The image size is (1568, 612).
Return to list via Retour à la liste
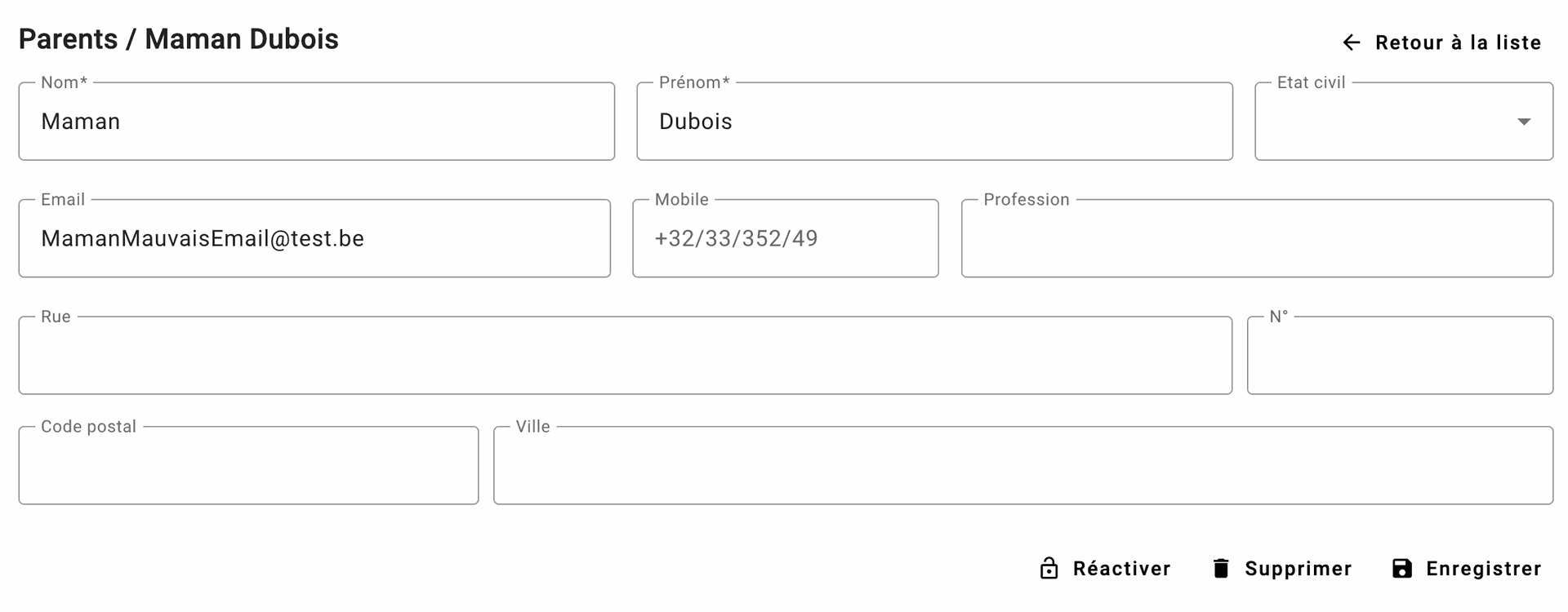[x=1457, y=42]
